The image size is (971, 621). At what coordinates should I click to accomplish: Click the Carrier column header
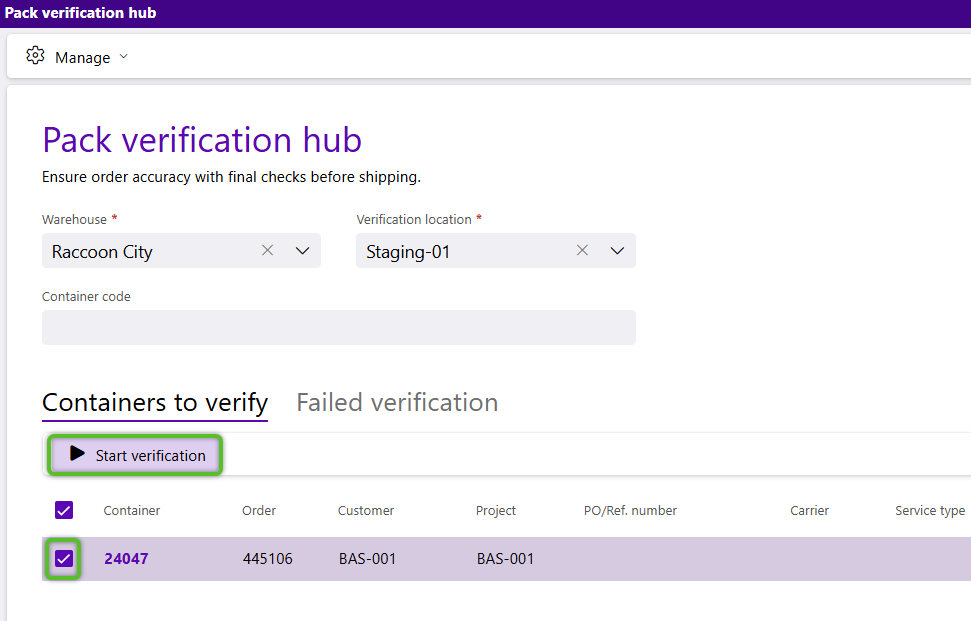pos(809,510)
